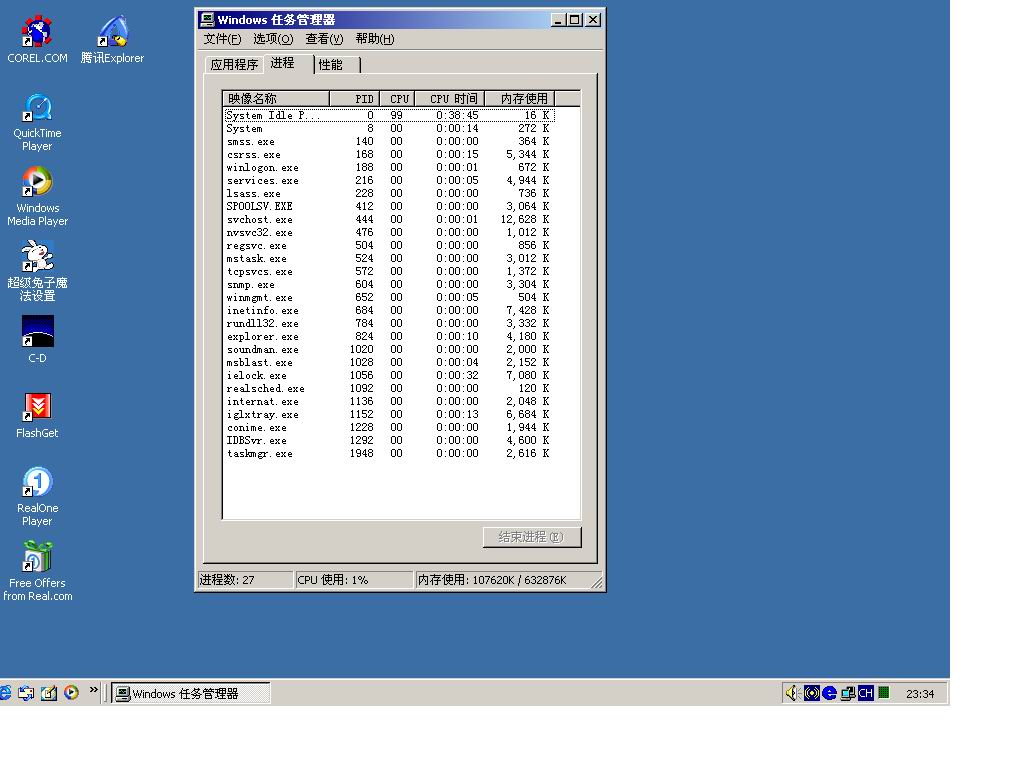The width and height of the screenshot is (1024, 768).
Task: Select the winlogon.exe process
Action: click(x=389, y=168)
